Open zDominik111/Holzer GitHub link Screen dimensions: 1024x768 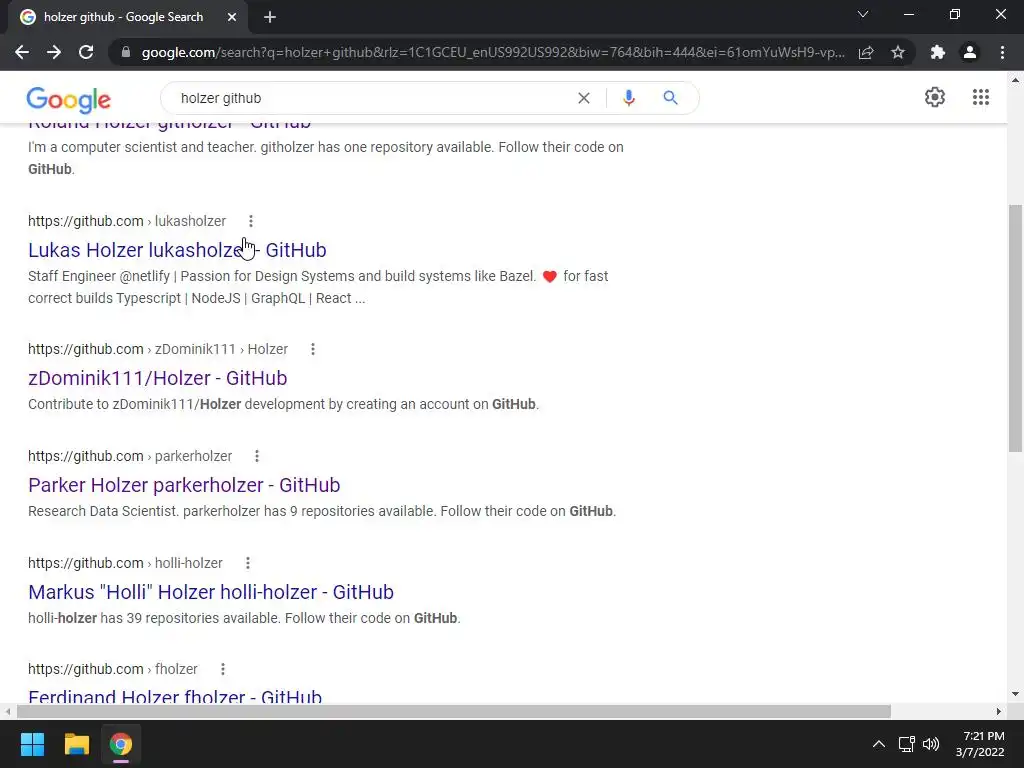(157, 378)
